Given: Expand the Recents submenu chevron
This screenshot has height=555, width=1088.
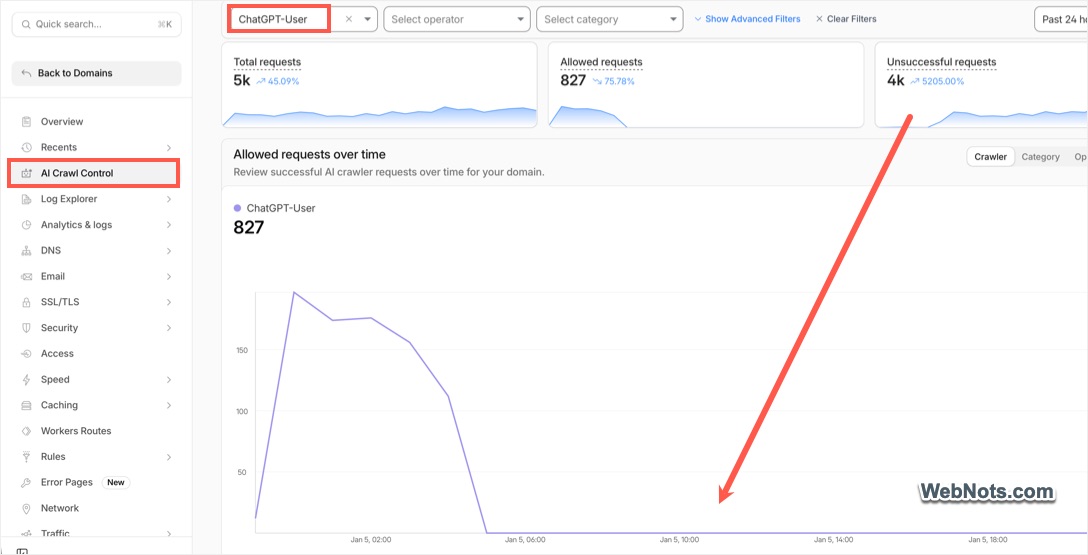Looking at the screenshot, I should coord(169,147).
